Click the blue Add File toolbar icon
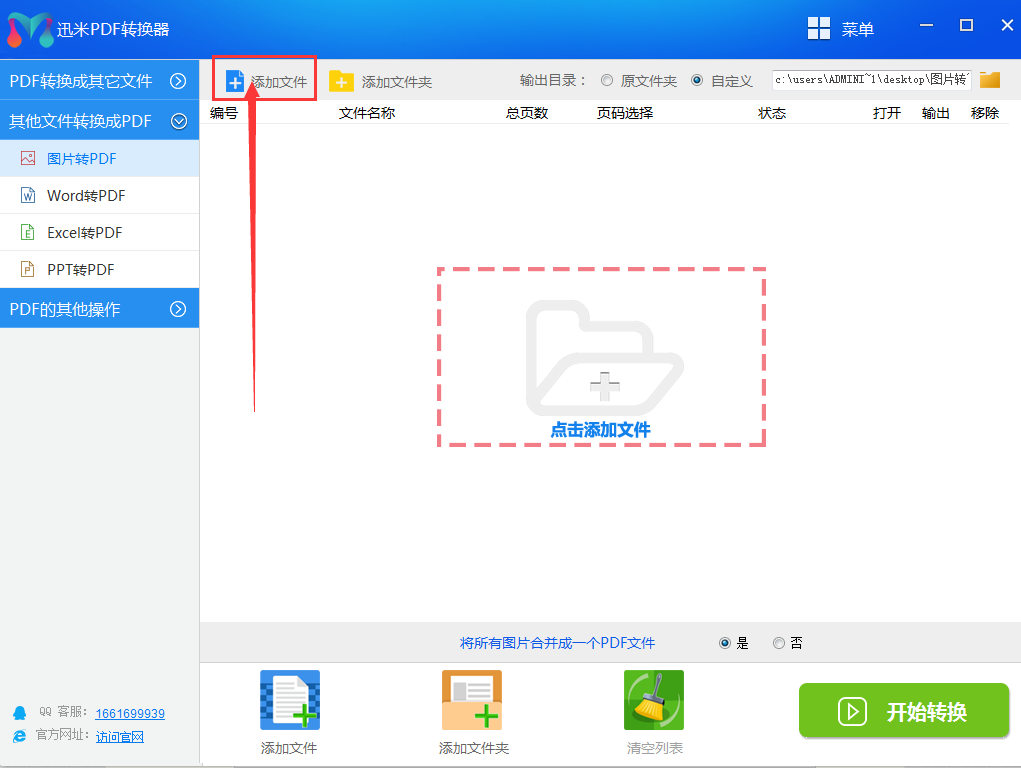The image size is (1021, 768). tap(235, 81)
